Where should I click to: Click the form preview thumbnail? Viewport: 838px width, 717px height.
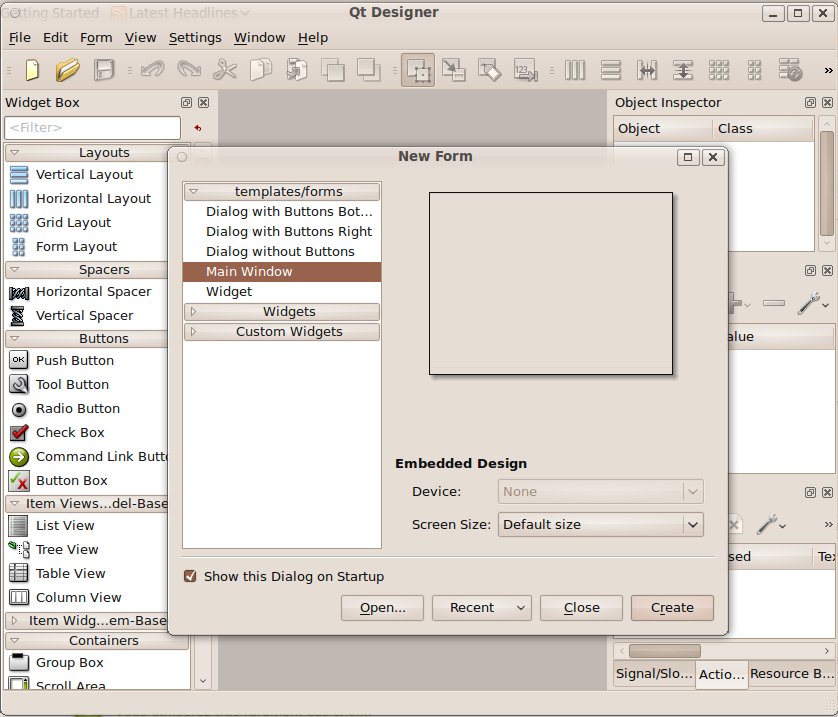tap(551, 284)
